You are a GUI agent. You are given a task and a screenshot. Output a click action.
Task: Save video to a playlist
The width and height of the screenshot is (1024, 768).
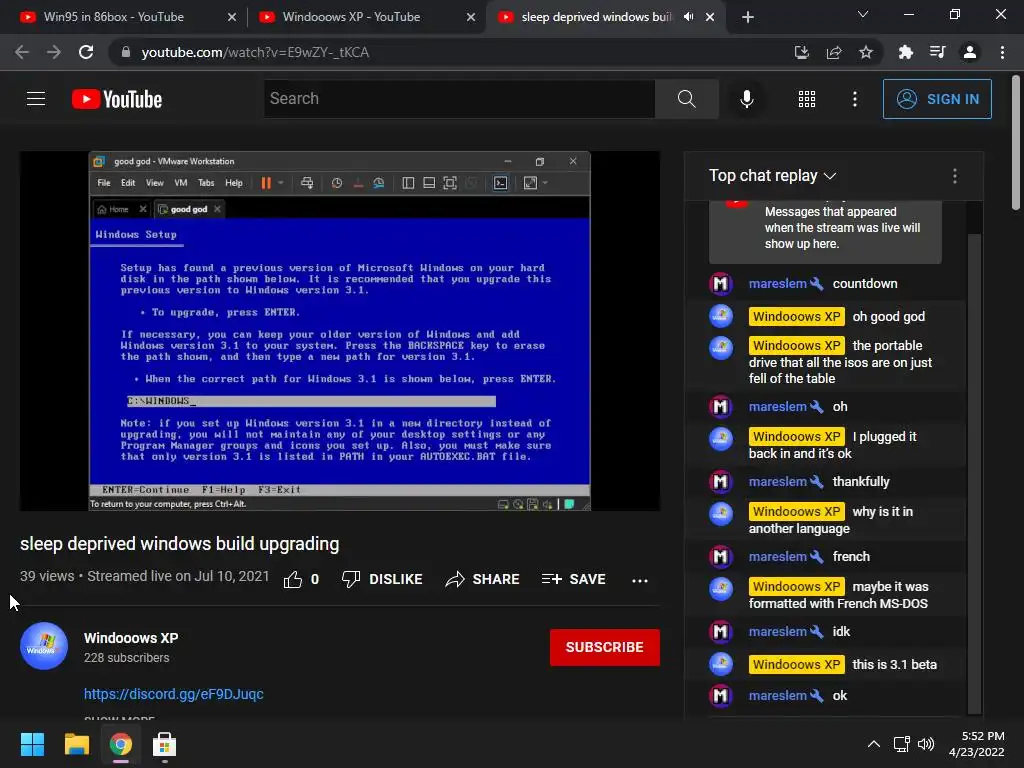(573, 579)
